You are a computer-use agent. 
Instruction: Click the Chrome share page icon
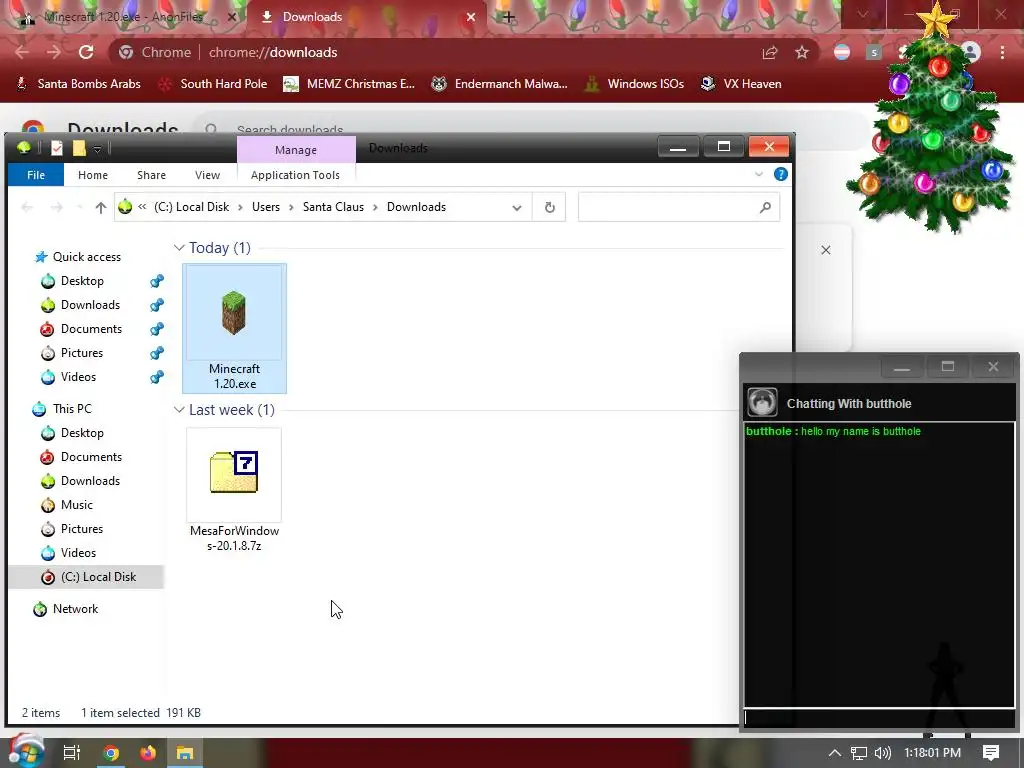click(770, 52)
